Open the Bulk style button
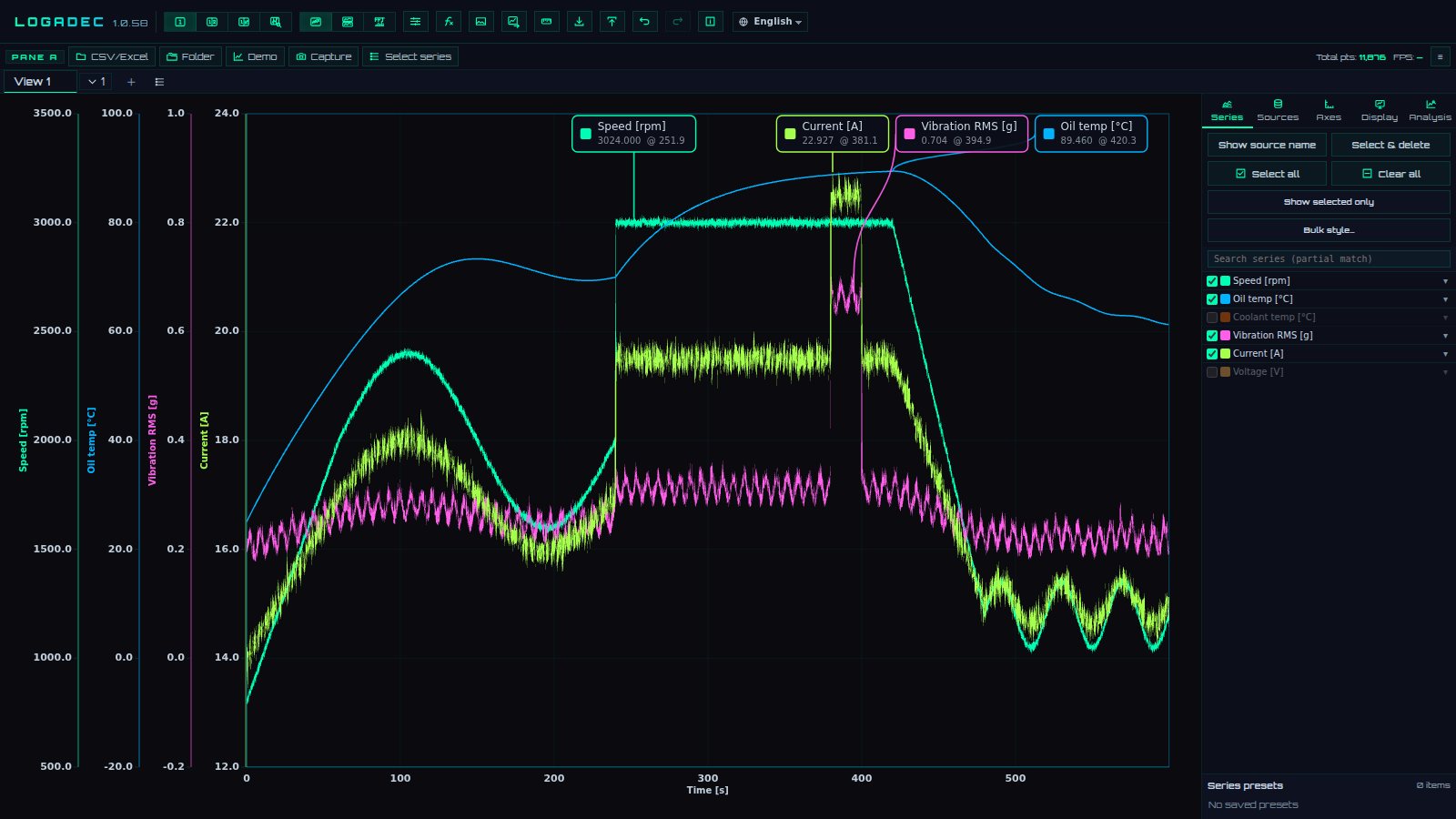The height and width of the screenshot is (819, 1456). pyautogui.click(x=1329, y=230)
